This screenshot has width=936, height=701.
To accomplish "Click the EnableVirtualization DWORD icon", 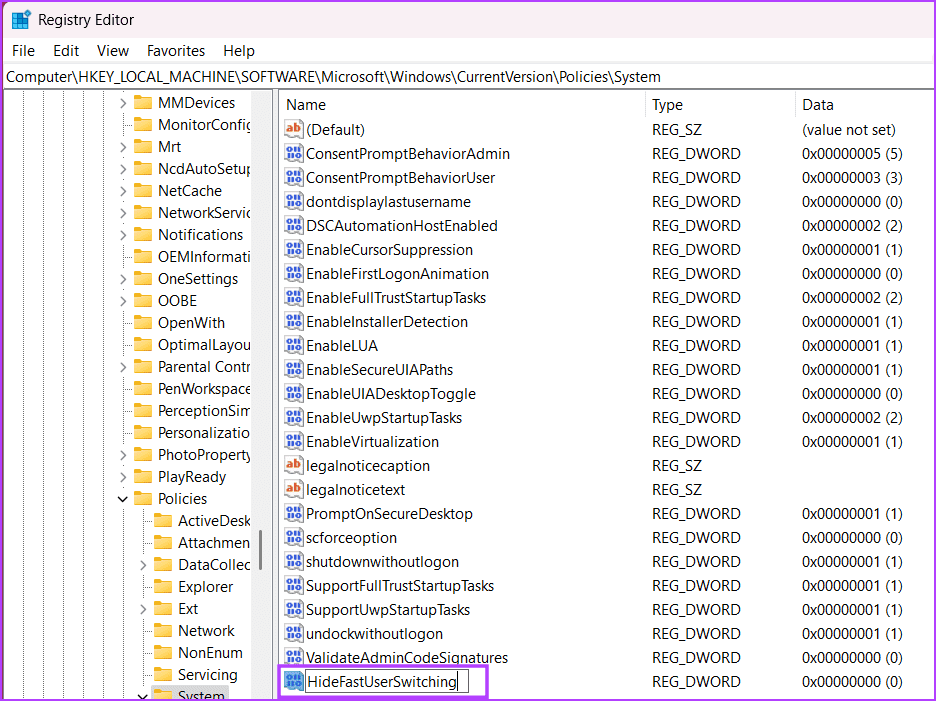I will pyautogui.click(x=293, y=441).
